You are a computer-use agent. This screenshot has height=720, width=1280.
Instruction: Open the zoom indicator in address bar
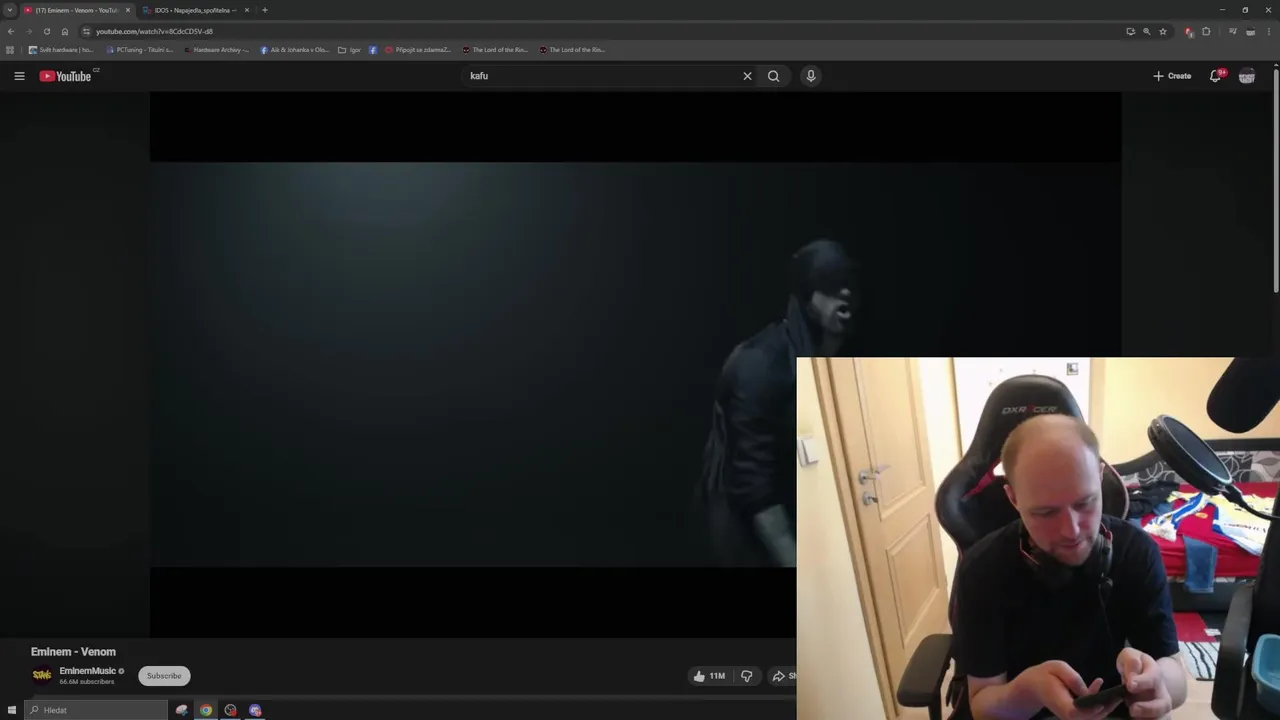pyautogui.click(x=1147, y=31)
